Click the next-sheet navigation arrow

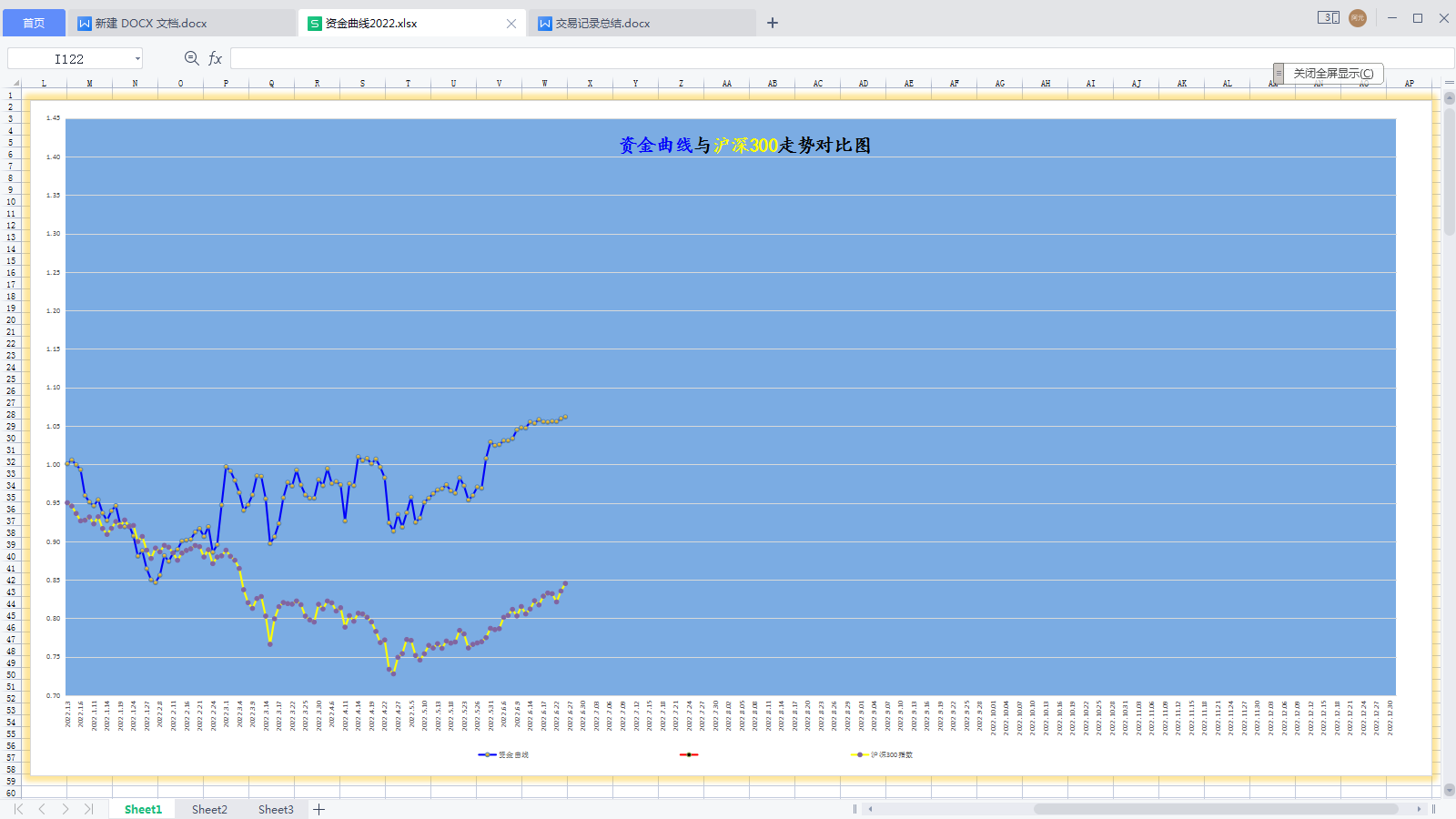66,808
